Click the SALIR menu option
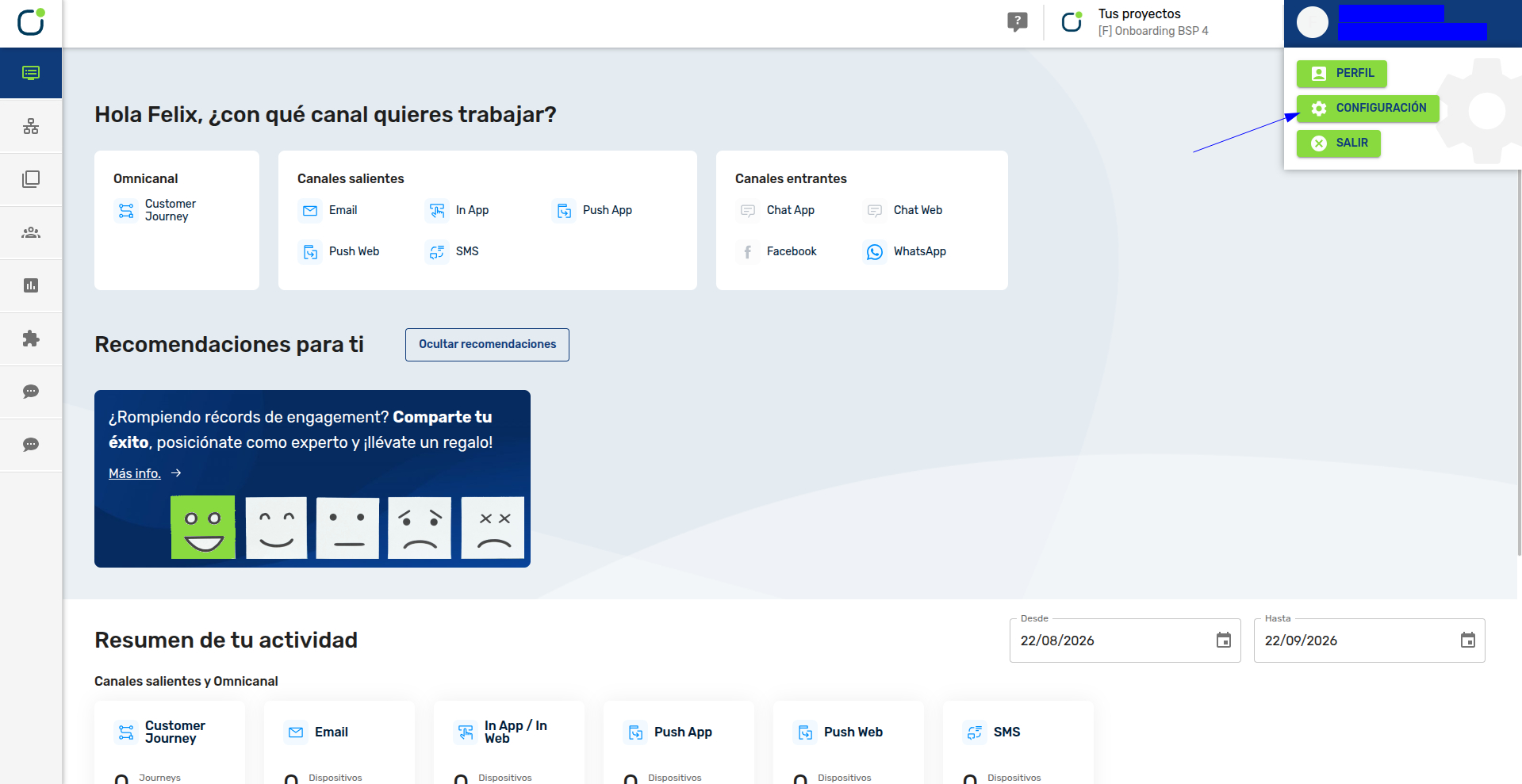This screenshot has width=1522, height=784. click(x=1339, y=143)
